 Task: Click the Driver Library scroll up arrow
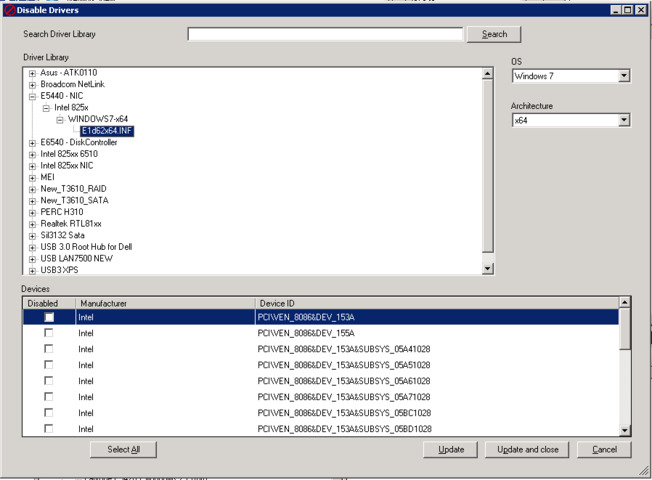(488, 74)
